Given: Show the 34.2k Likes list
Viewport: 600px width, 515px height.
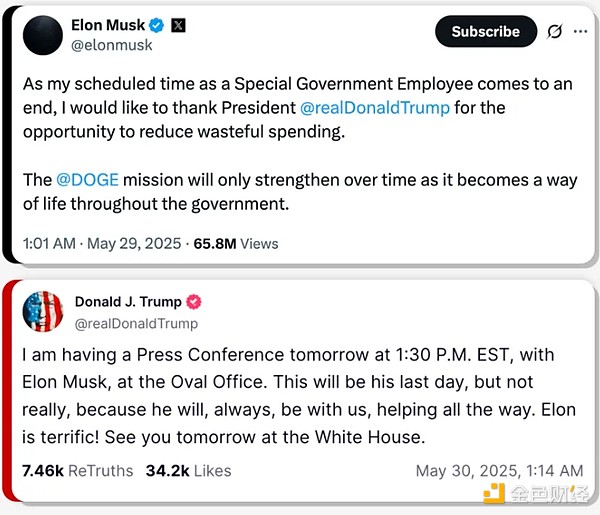Looking at the screenshot, I should (188, 470).
